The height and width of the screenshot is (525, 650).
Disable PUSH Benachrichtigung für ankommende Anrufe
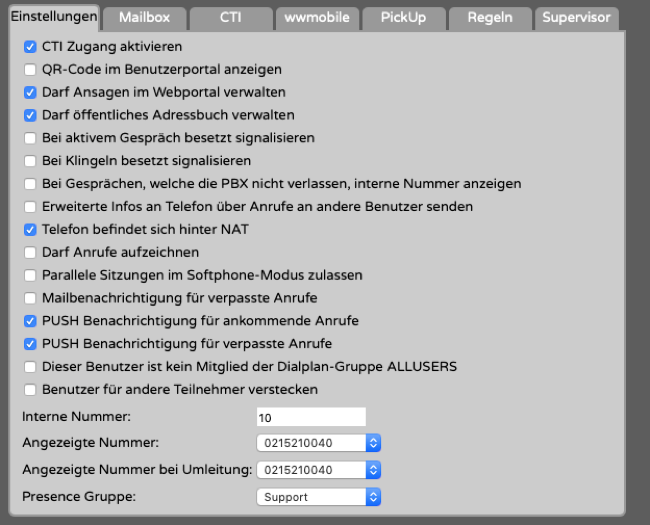[x=30, y=321]
